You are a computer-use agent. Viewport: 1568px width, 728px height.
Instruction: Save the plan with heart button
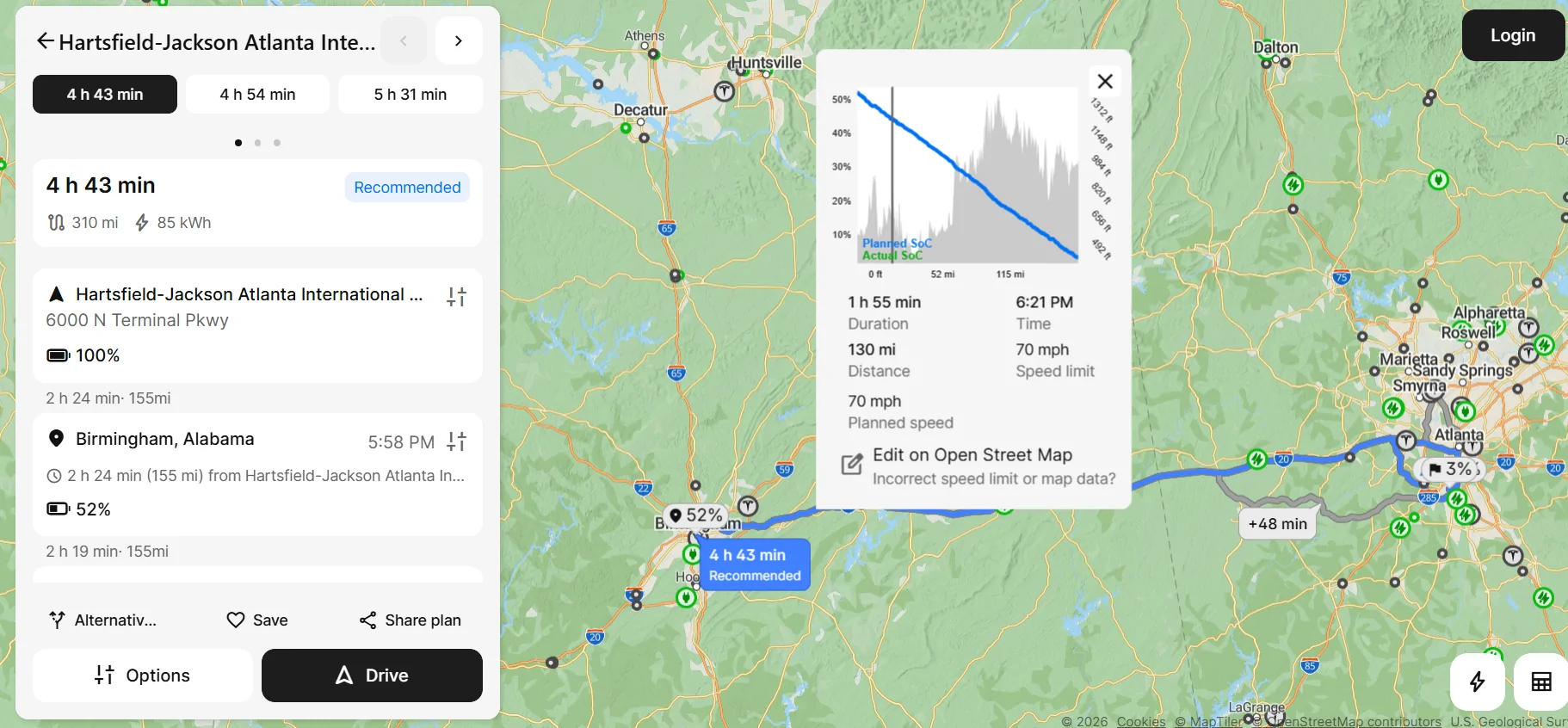(257, 620)
